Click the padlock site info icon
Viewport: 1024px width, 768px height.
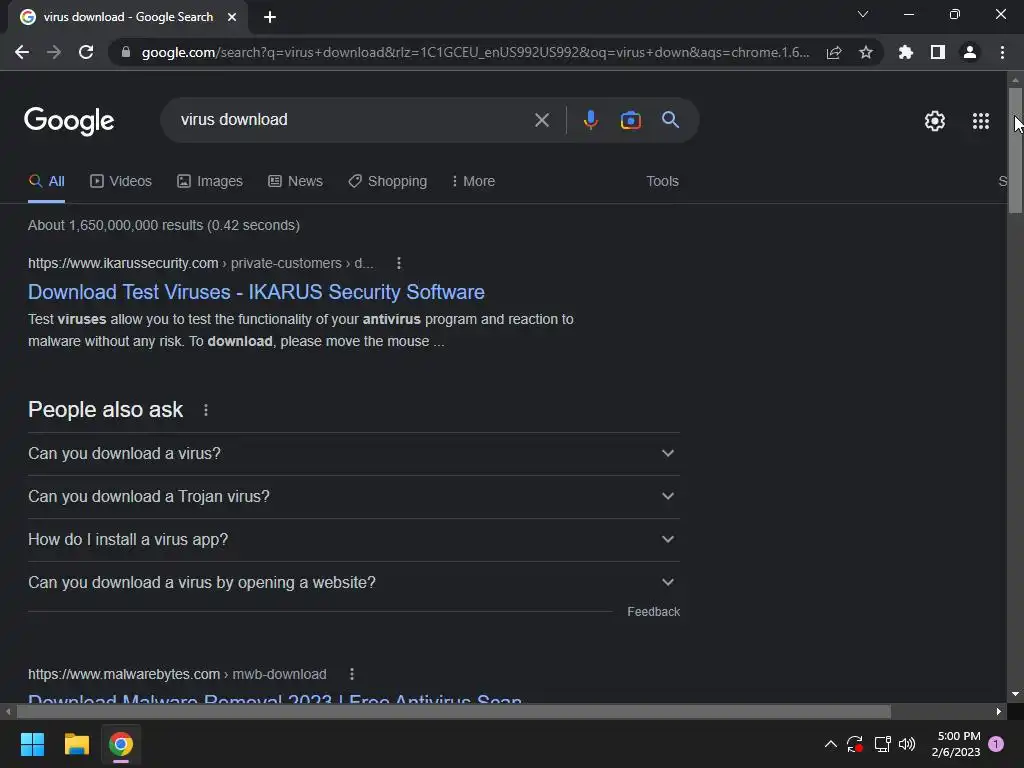coord(126,52)
